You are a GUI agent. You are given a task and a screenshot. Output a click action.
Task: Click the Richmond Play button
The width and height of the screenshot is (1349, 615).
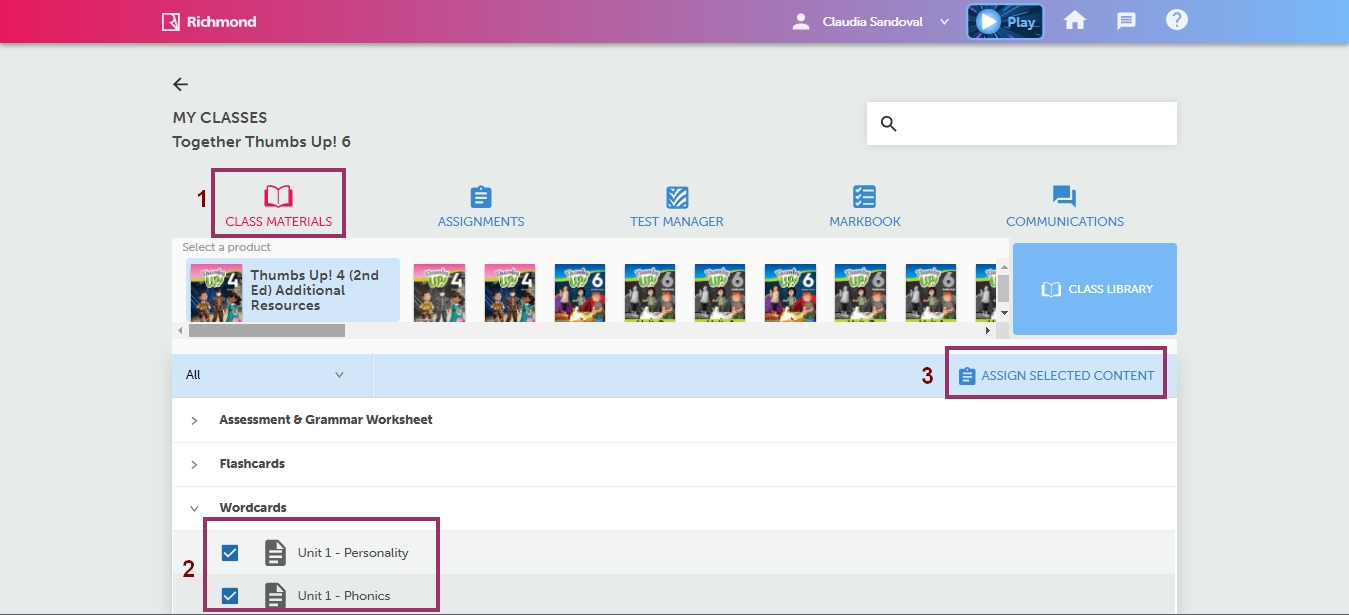(x=1005, y=22)
